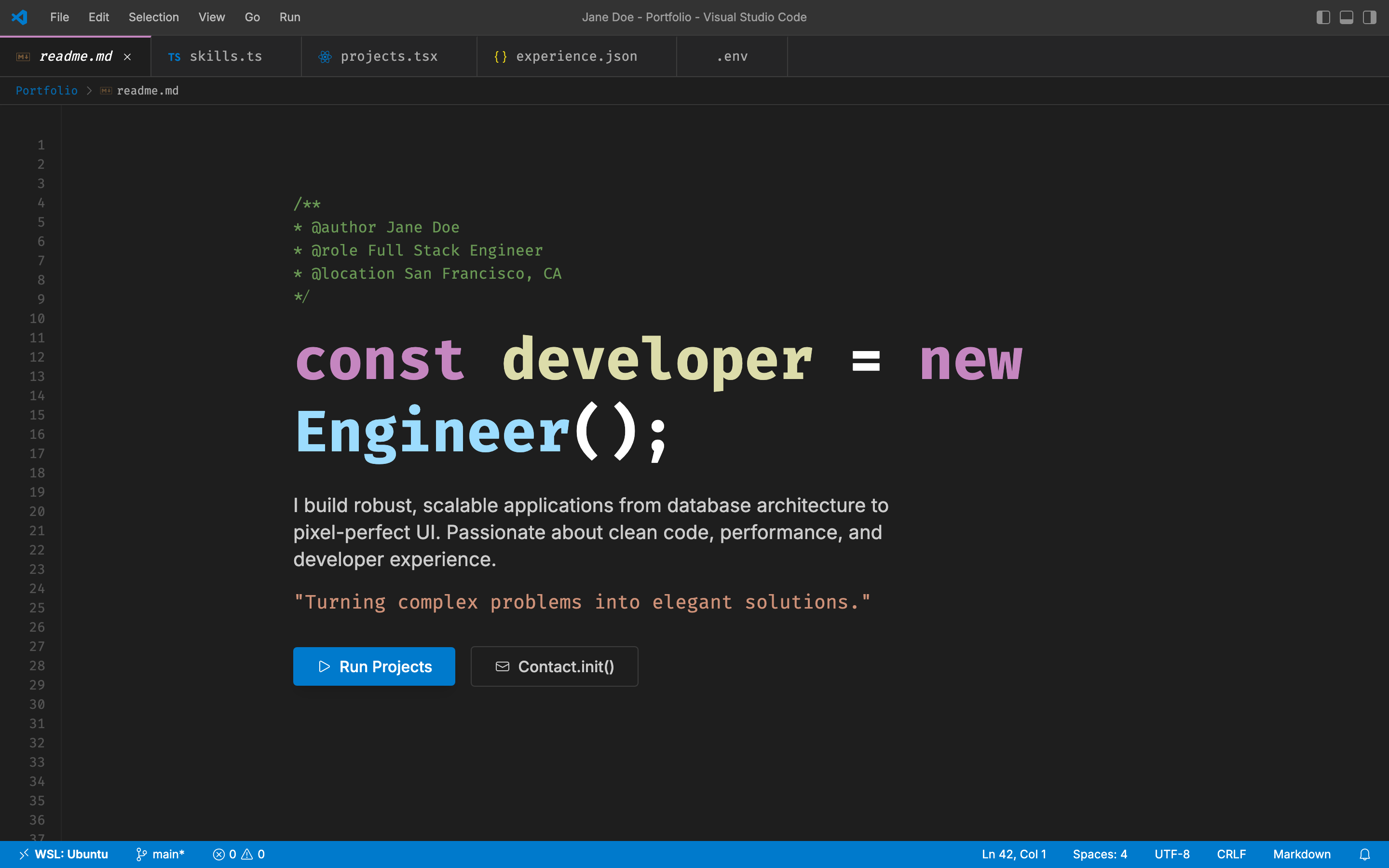Click the React icon on projects.tsx tab

(326, 57)
